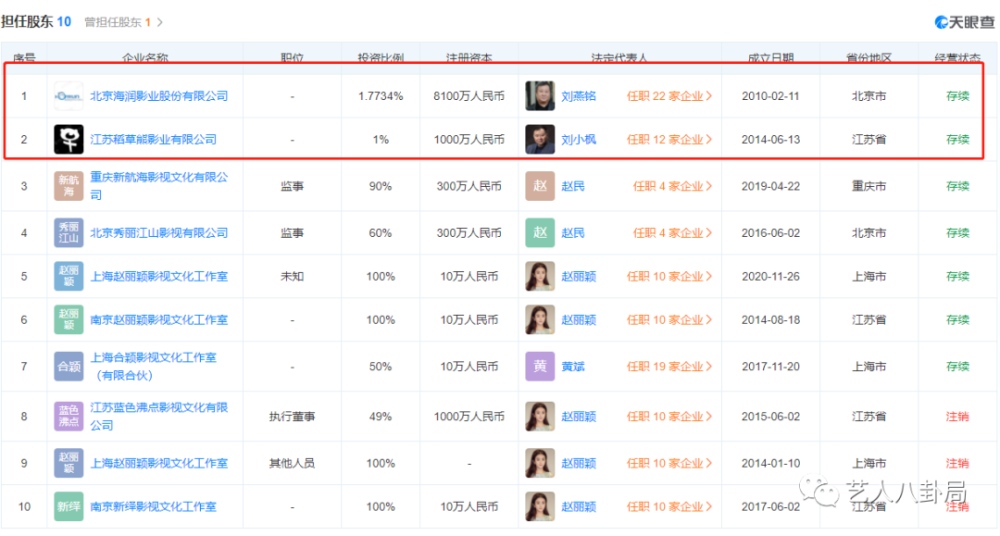Image resolution: width=1000 pixels, height=536 pixels.
Task: Click the 蓝色沸点 company logo tile
Action: [x=68, y=416]
